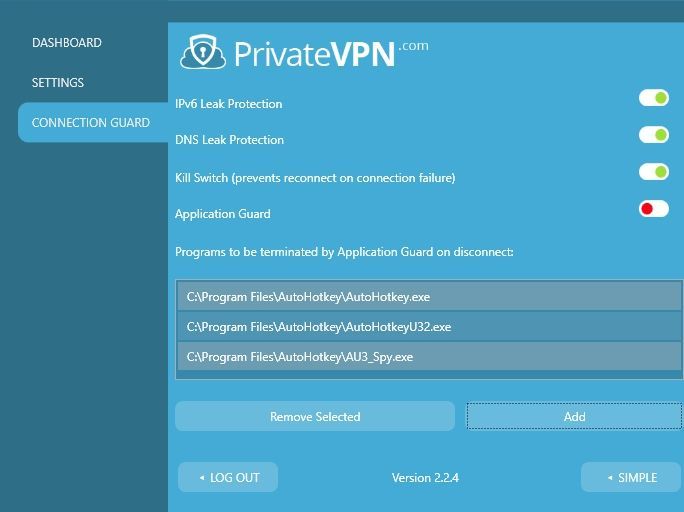Viewport: 684px width, 512px height.
Task: Disable IPv6 Leak Protection toggle
Action: (653, 98)
